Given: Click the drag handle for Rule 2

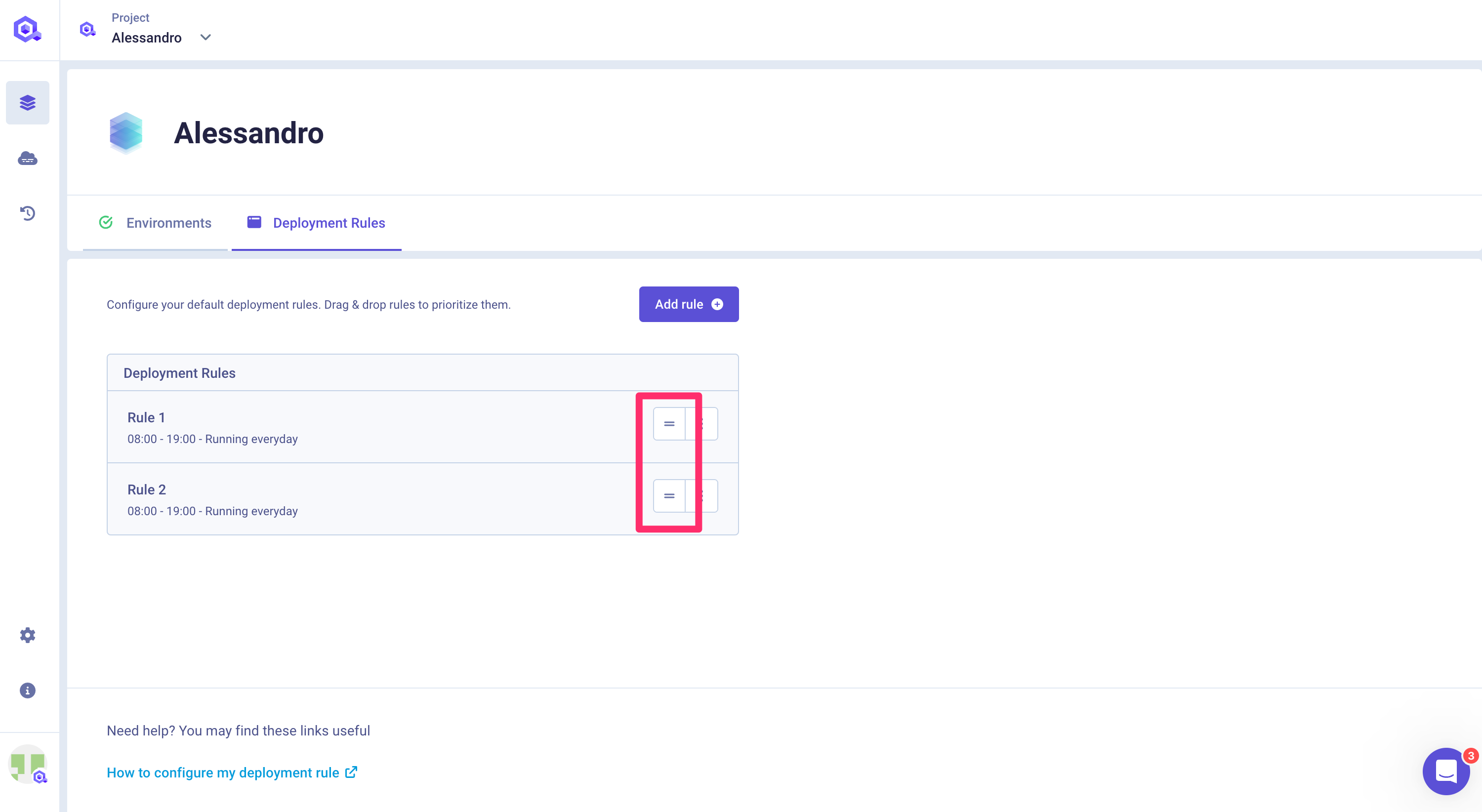Looking at the screenshot, I should click(669, 496).
